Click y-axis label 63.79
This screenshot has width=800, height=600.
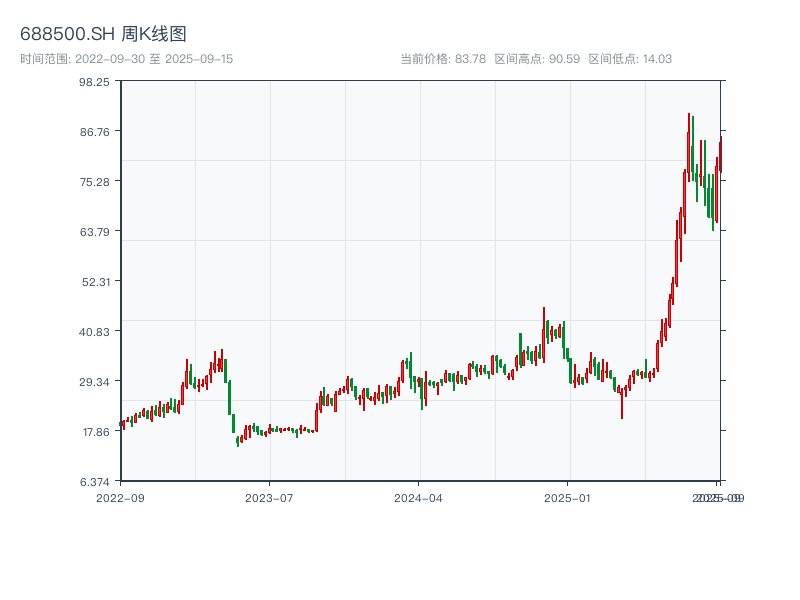(94, 232)
